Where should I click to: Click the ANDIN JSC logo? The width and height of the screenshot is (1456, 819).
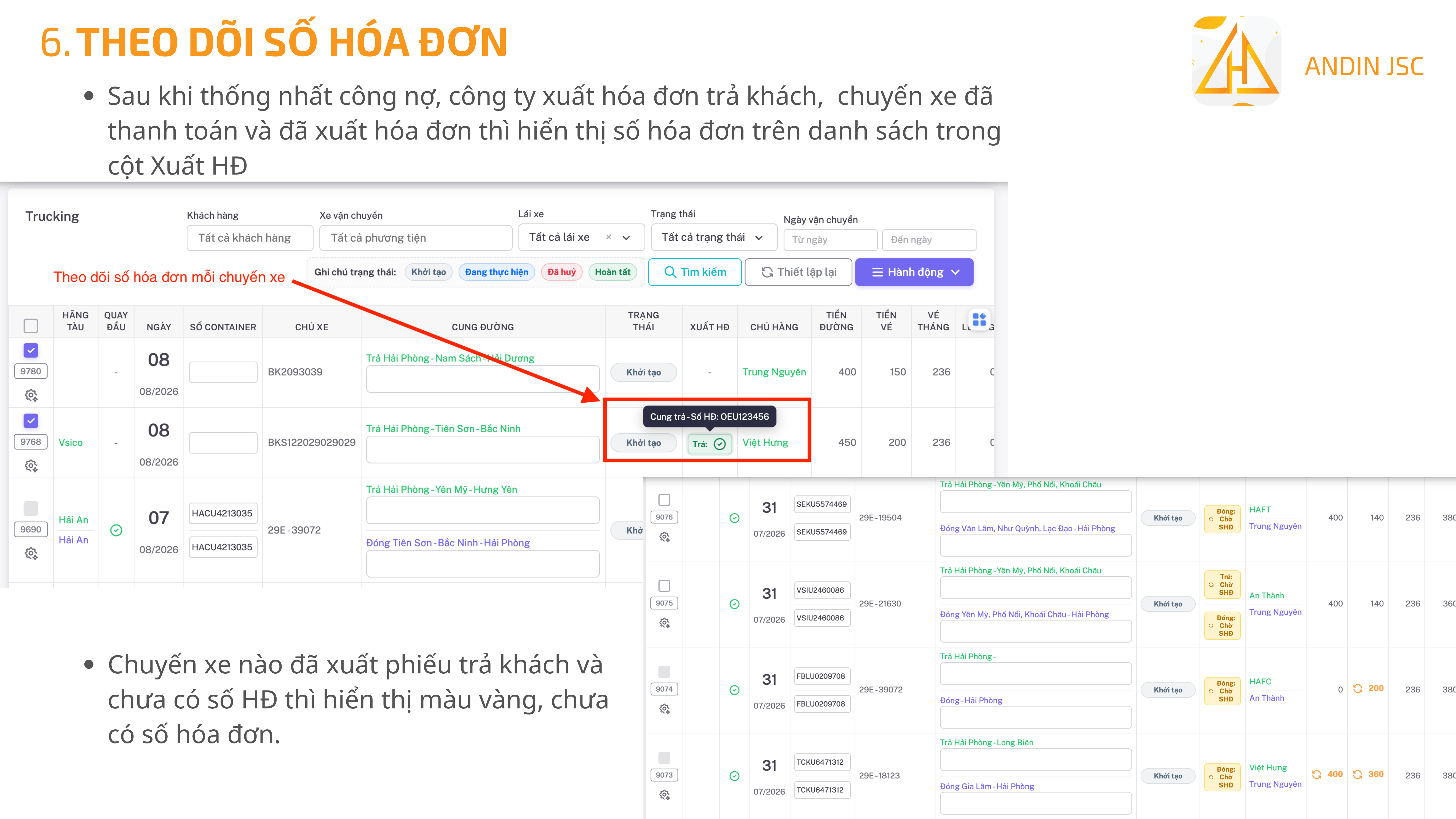point(1236,60)
